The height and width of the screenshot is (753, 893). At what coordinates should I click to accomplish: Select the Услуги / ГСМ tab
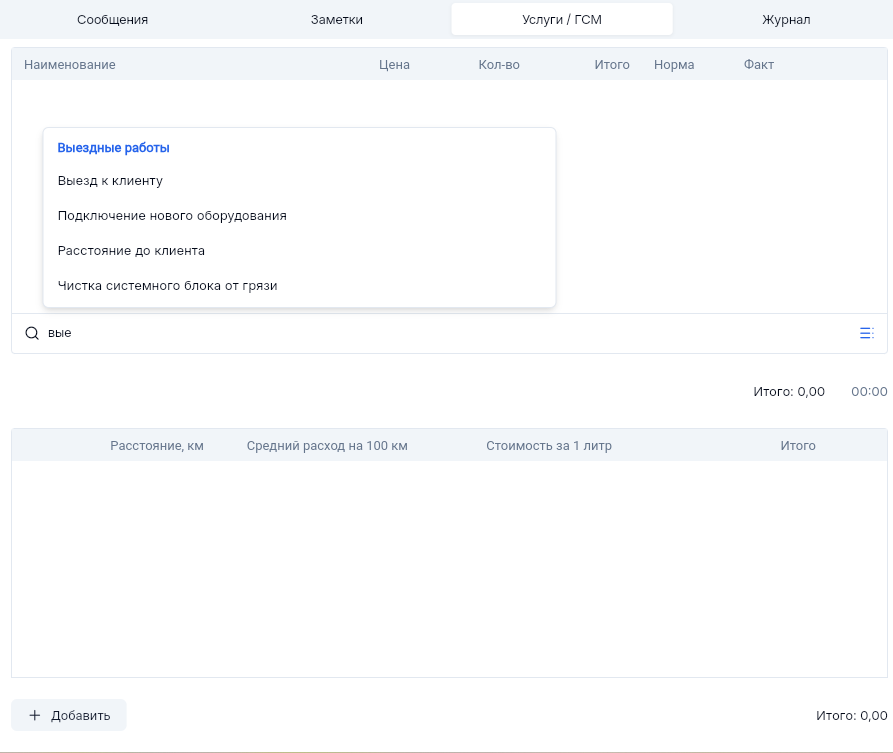tap(561, 20)
